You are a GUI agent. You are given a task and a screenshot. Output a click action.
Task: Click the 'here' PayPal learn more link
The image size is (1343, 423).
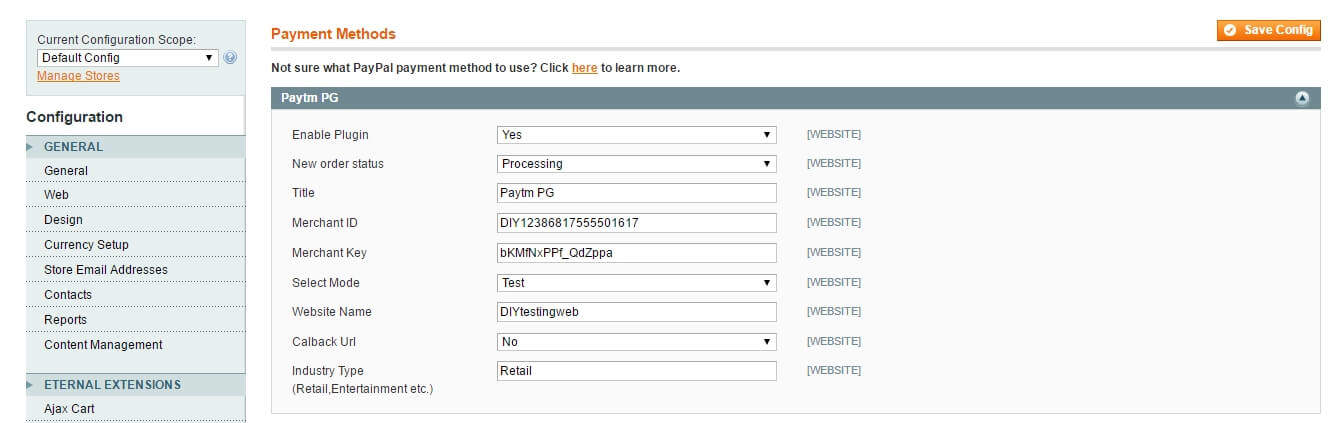pyautogui.click(x=584, y=68)
